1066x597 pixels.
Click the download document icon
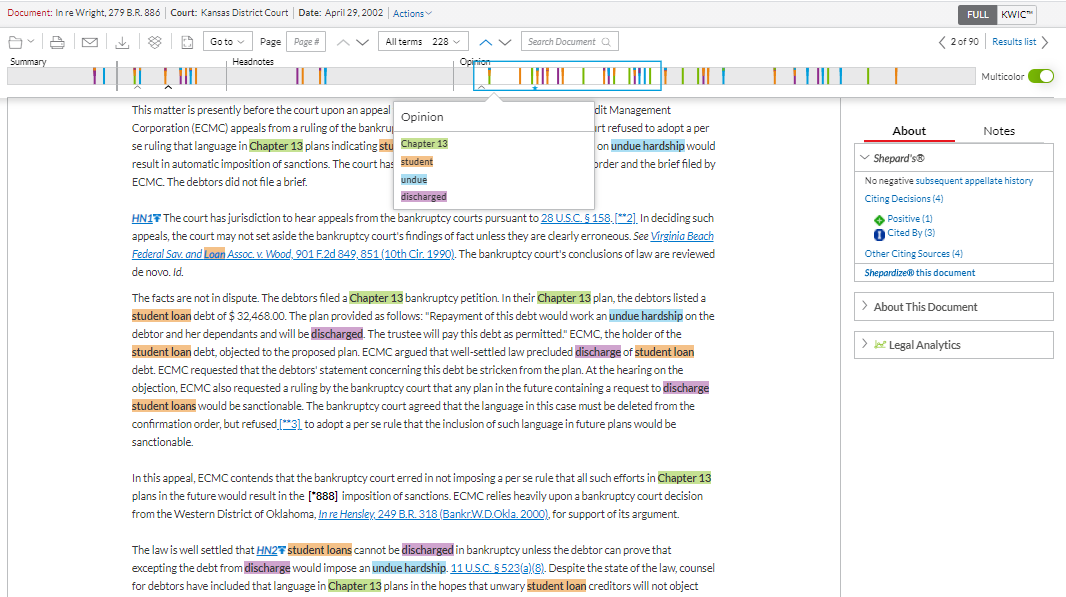tap(122, 42)
